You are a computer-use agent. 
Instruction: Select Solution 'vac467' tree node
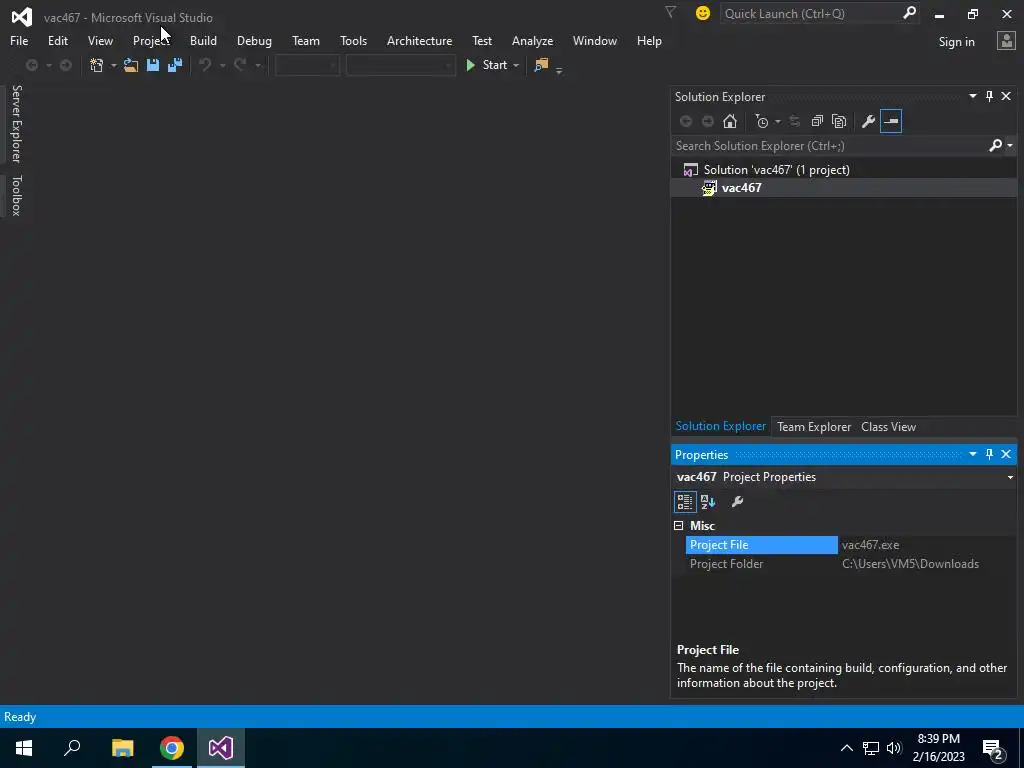[776, 170]
